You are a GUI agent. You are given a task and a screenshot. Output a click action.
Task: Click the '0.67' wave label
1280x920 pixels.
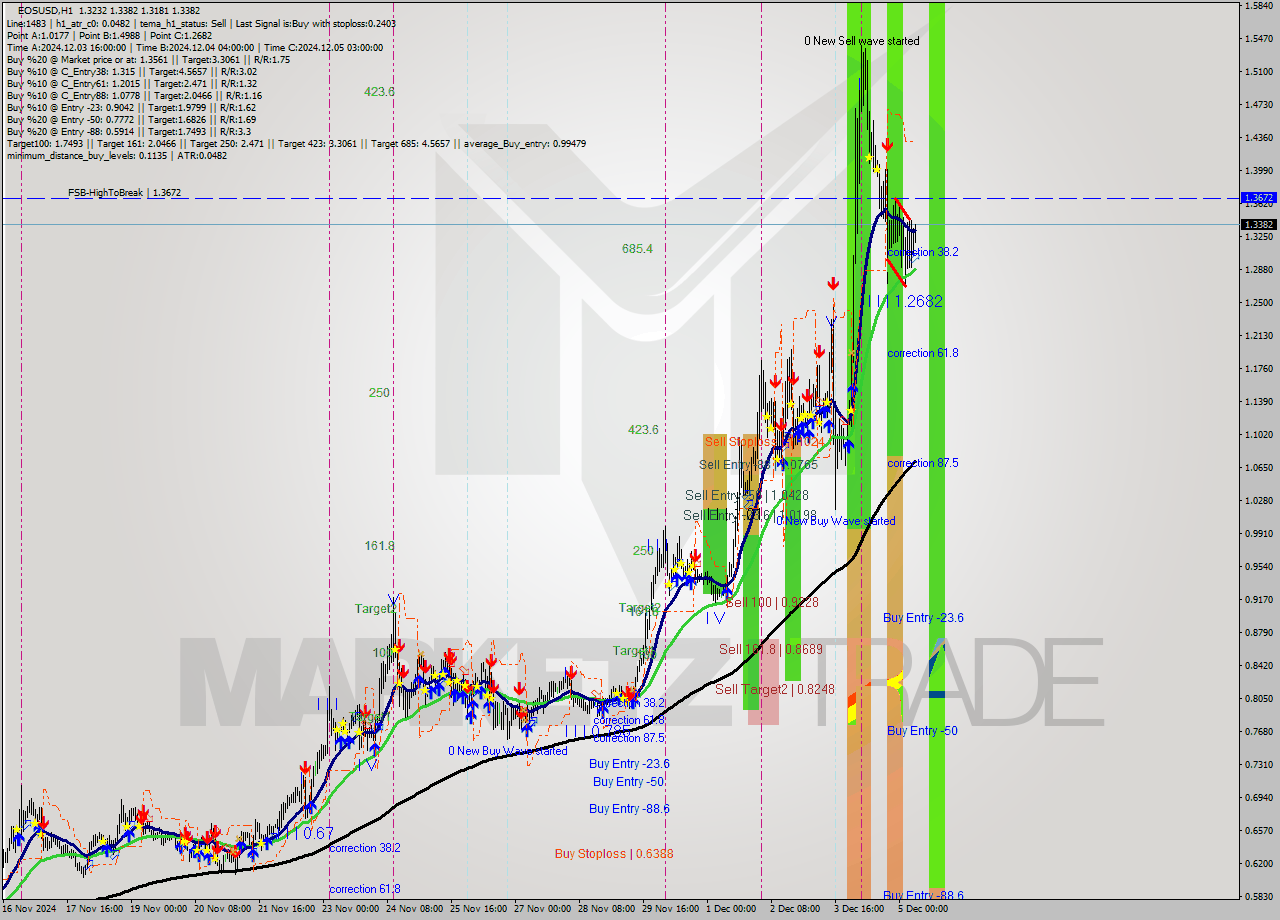click(x=318, y=833)
